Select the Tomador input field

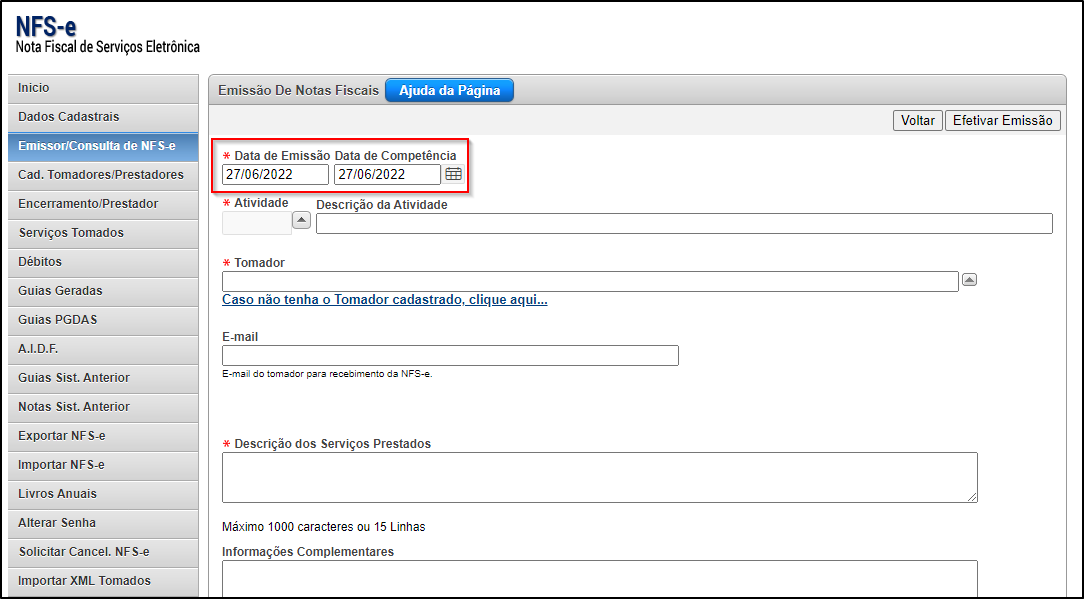[x=590, y=281]
